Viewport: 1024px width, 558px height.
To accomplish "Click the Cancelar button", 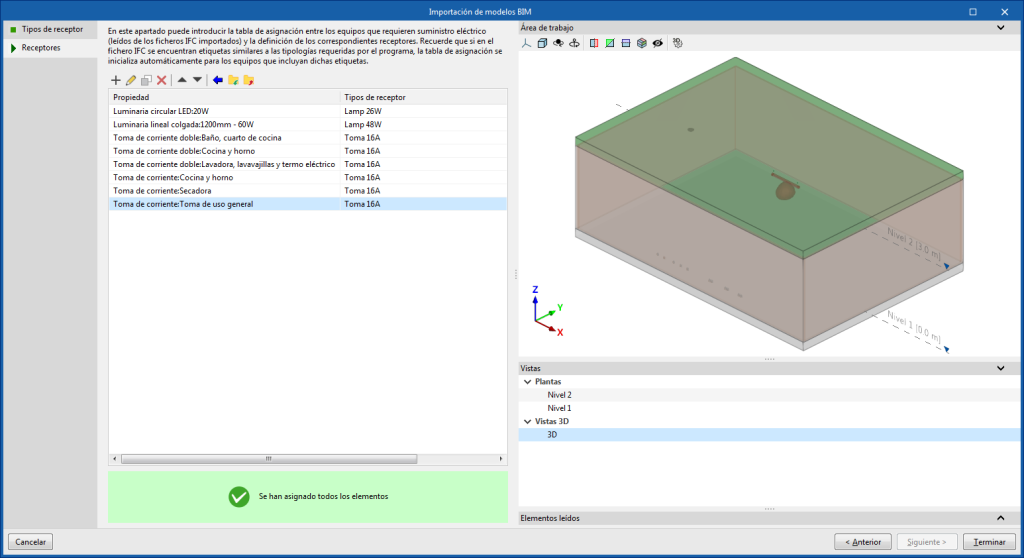I will click(x=31, y=542).
